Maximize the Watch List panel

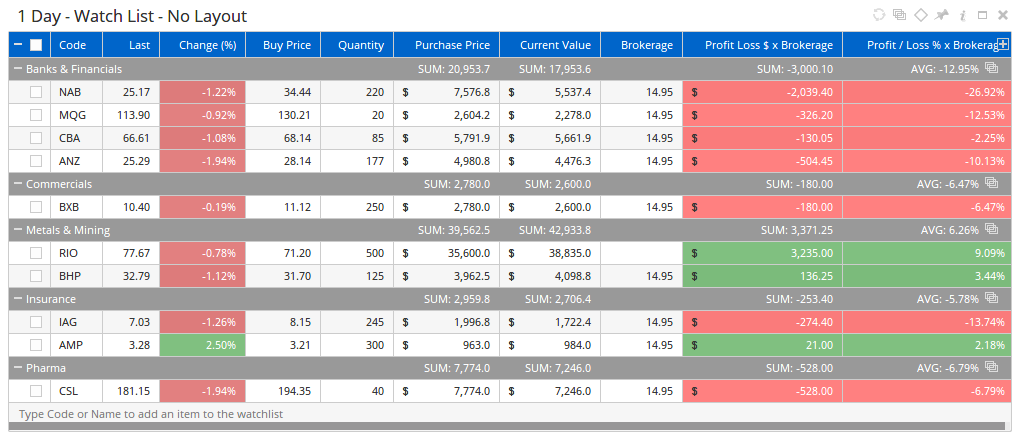[982, 15]
